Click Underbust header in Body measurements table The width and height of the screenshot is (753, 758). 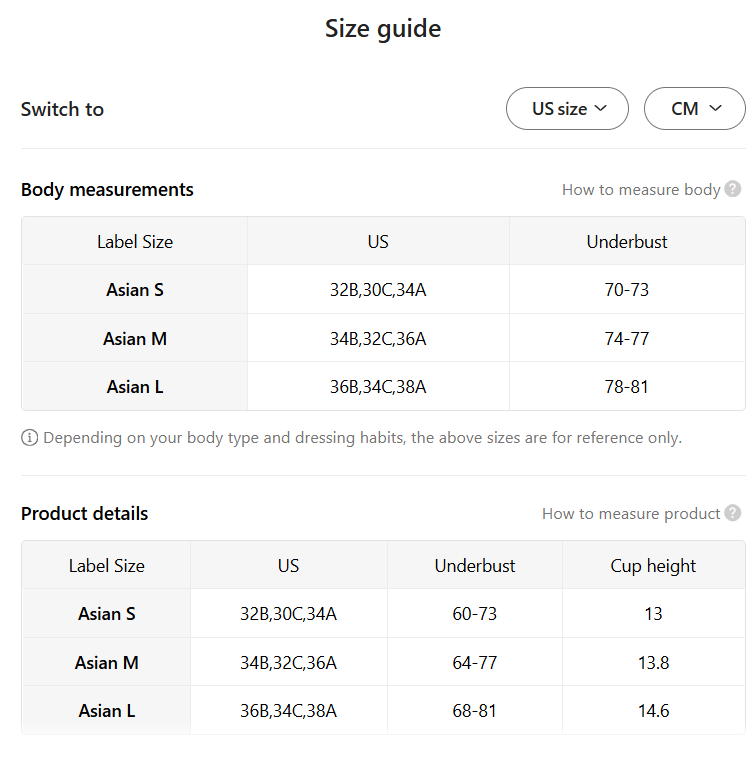click(x=627, y=241)
